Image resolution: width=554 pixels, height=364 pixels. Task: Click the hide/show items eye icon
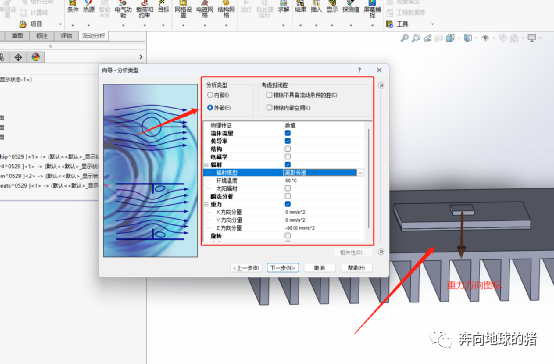485,38
